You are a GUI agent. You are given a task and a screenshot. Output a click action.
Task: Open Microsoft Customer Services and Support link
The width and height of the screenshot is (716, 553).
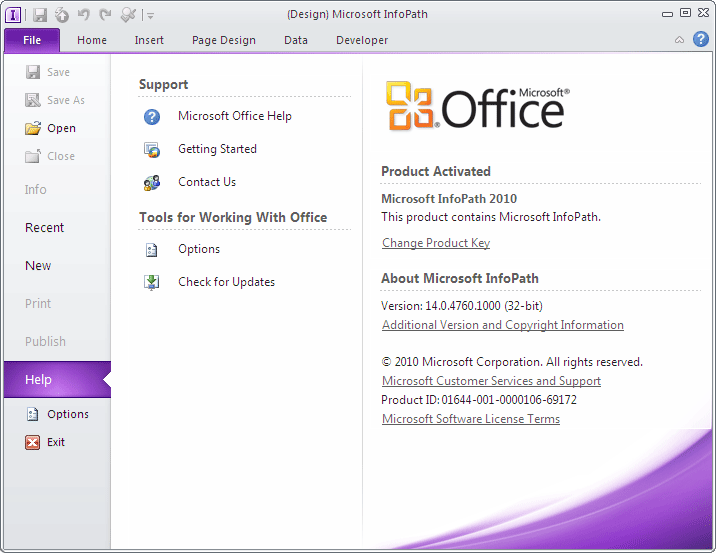[x=491, y=381]
